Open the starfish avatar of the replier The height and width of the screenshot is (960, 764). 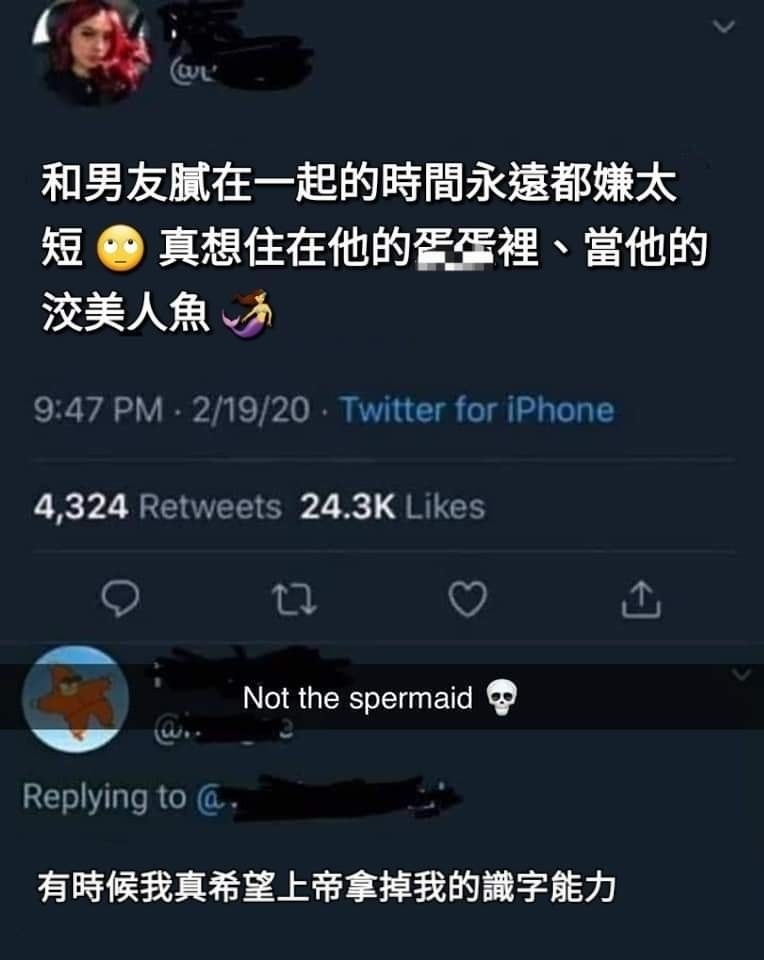pos(75,699)
